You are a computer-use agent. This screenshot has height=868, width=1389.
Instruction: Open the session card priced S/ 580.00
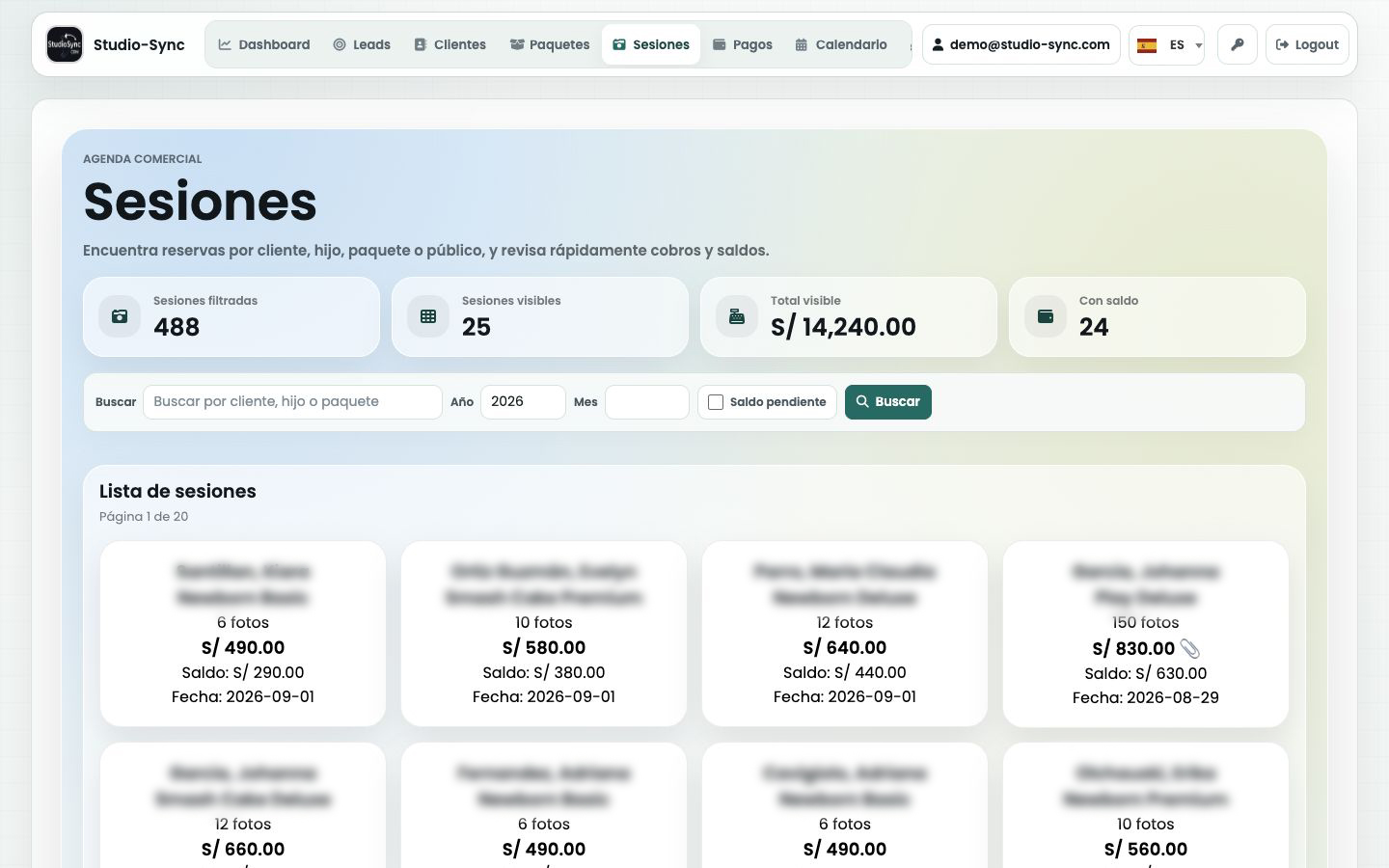click(544, 634)
